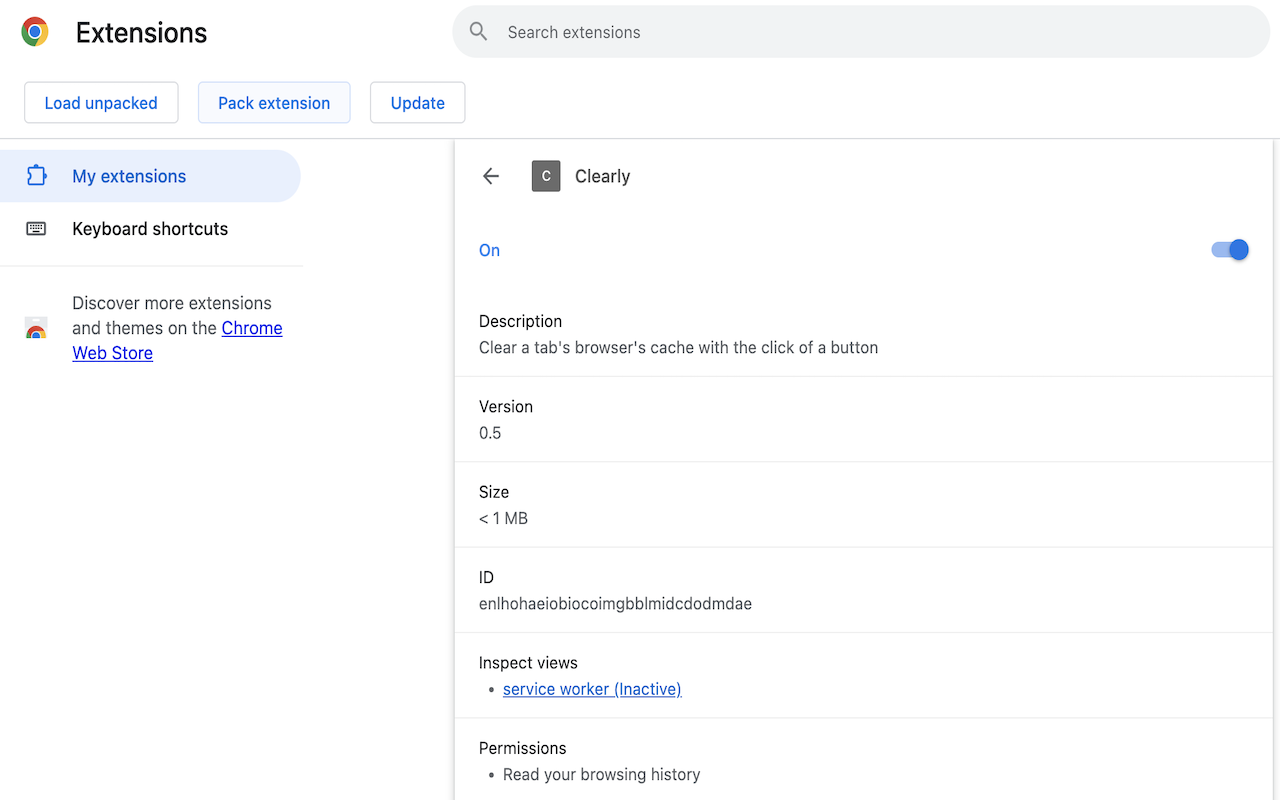Click the magnifying glass in the search bar
This screenshot has width=1280, height=800.
click(478, 31)
